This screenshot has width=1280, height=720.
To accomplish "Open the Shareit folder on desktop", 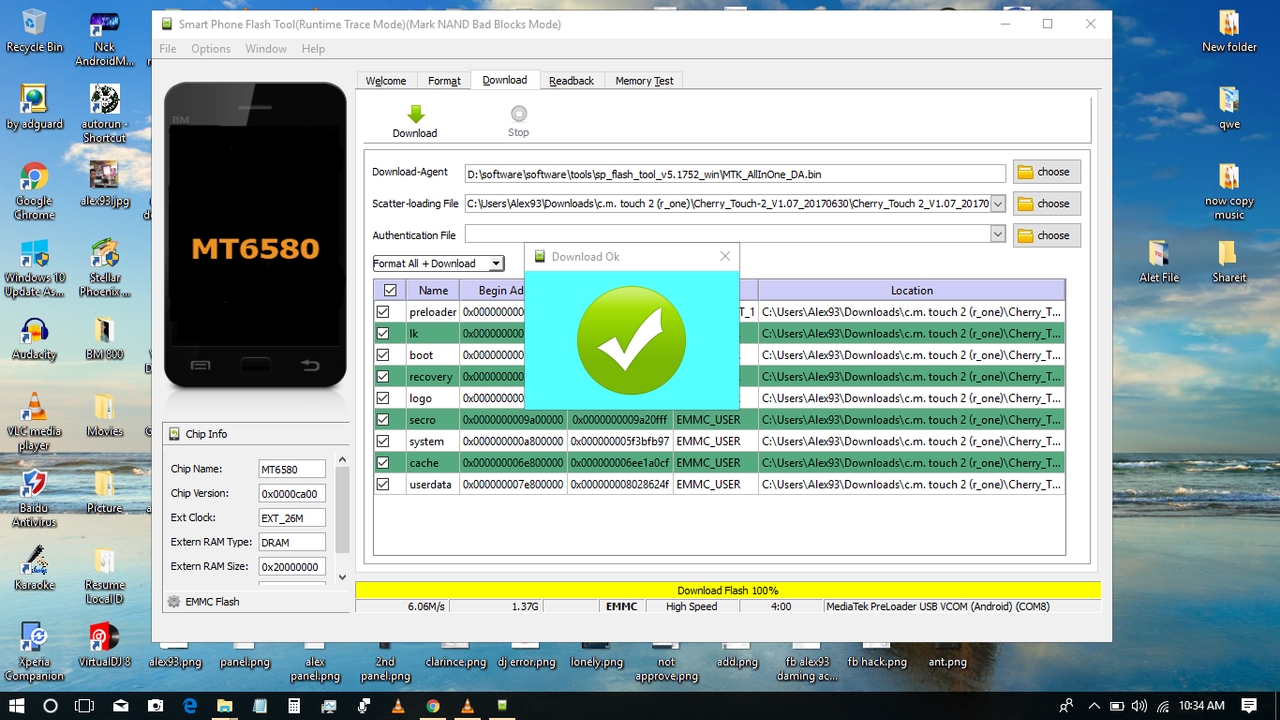I will (x=1229, y=261).
